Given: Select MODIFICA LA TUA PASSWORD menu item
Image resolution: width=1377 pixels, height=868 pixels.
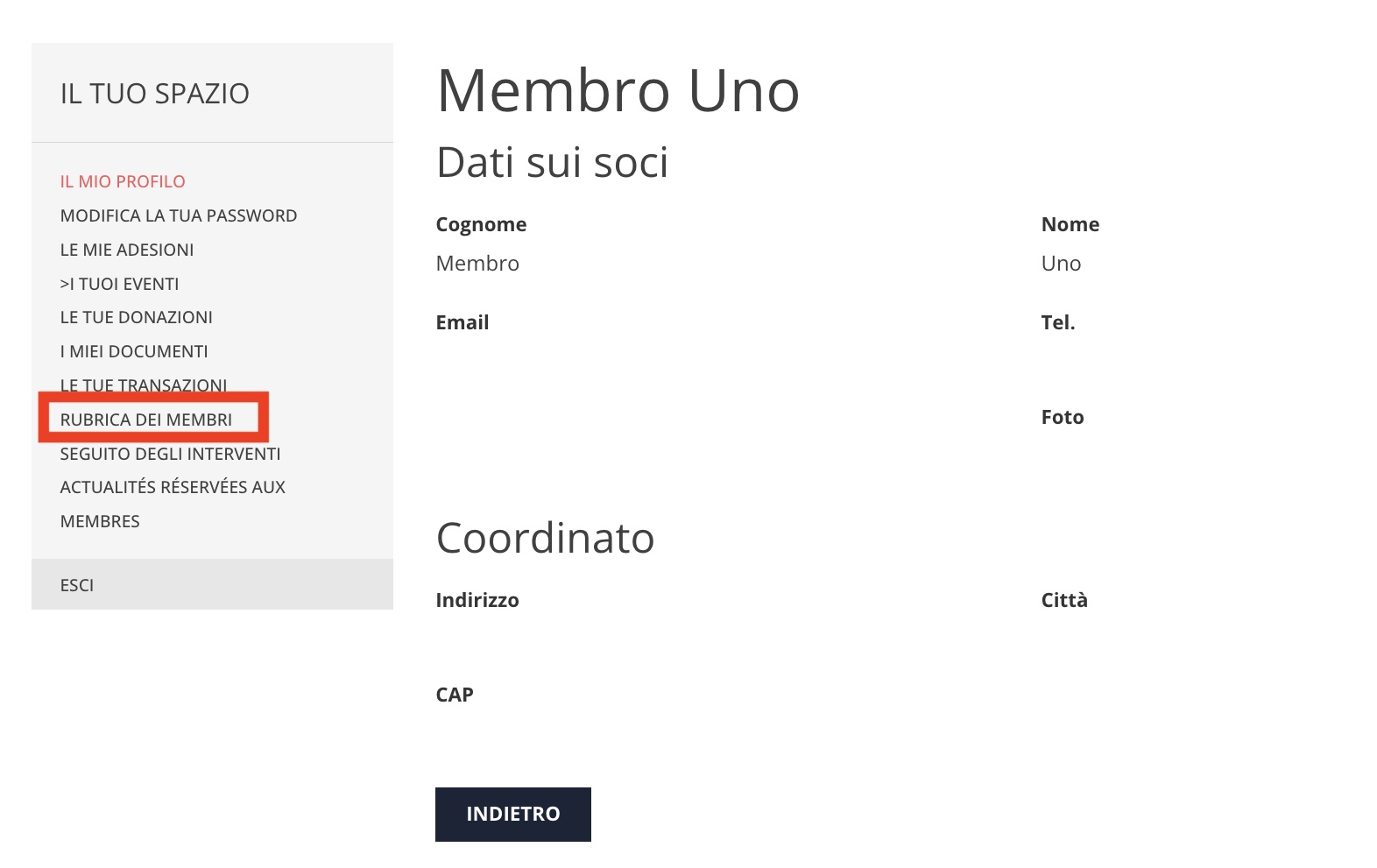Looking at the screenshot, I should pos(179,215).
